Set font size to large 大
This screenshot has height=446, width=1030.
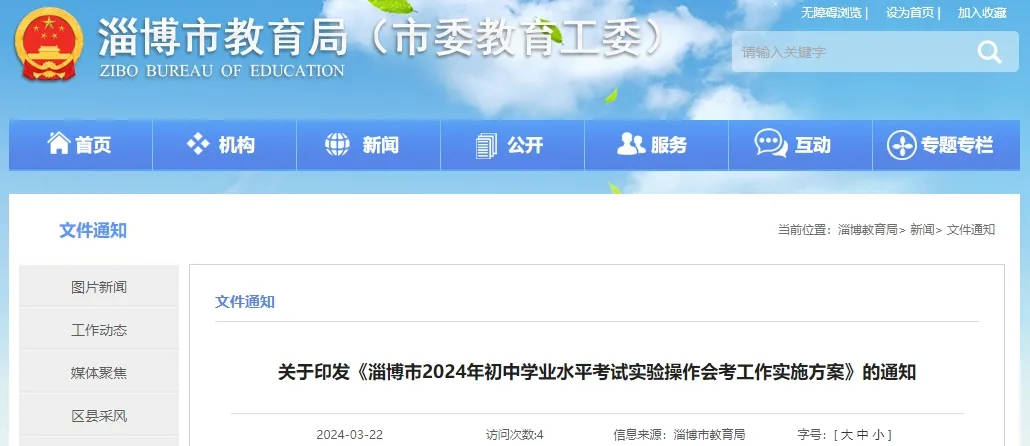[x=846, y=435]
